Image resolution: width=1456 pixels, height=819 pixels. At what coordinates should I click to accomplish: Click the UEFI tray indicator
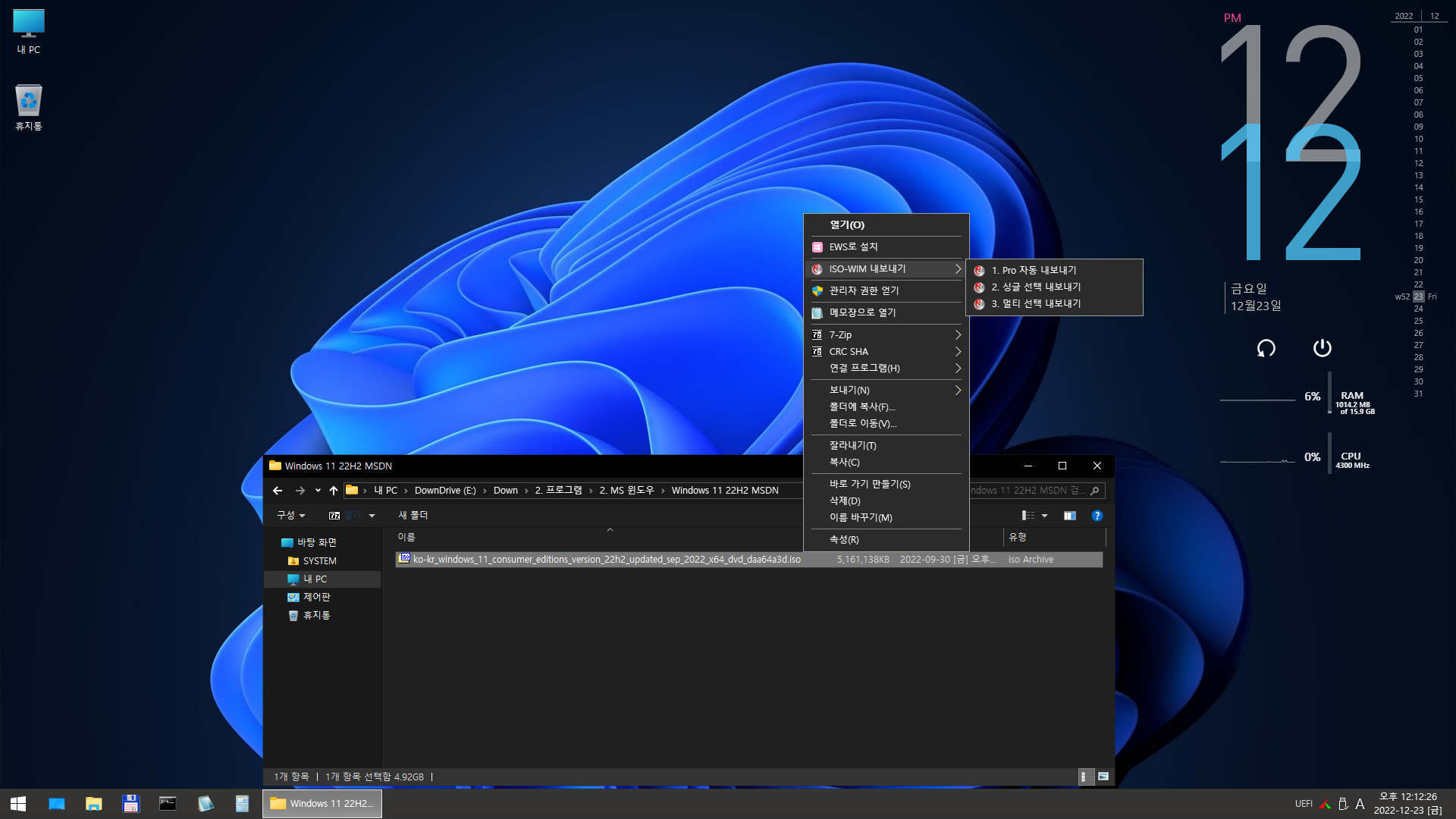(x=1304, y=804)
